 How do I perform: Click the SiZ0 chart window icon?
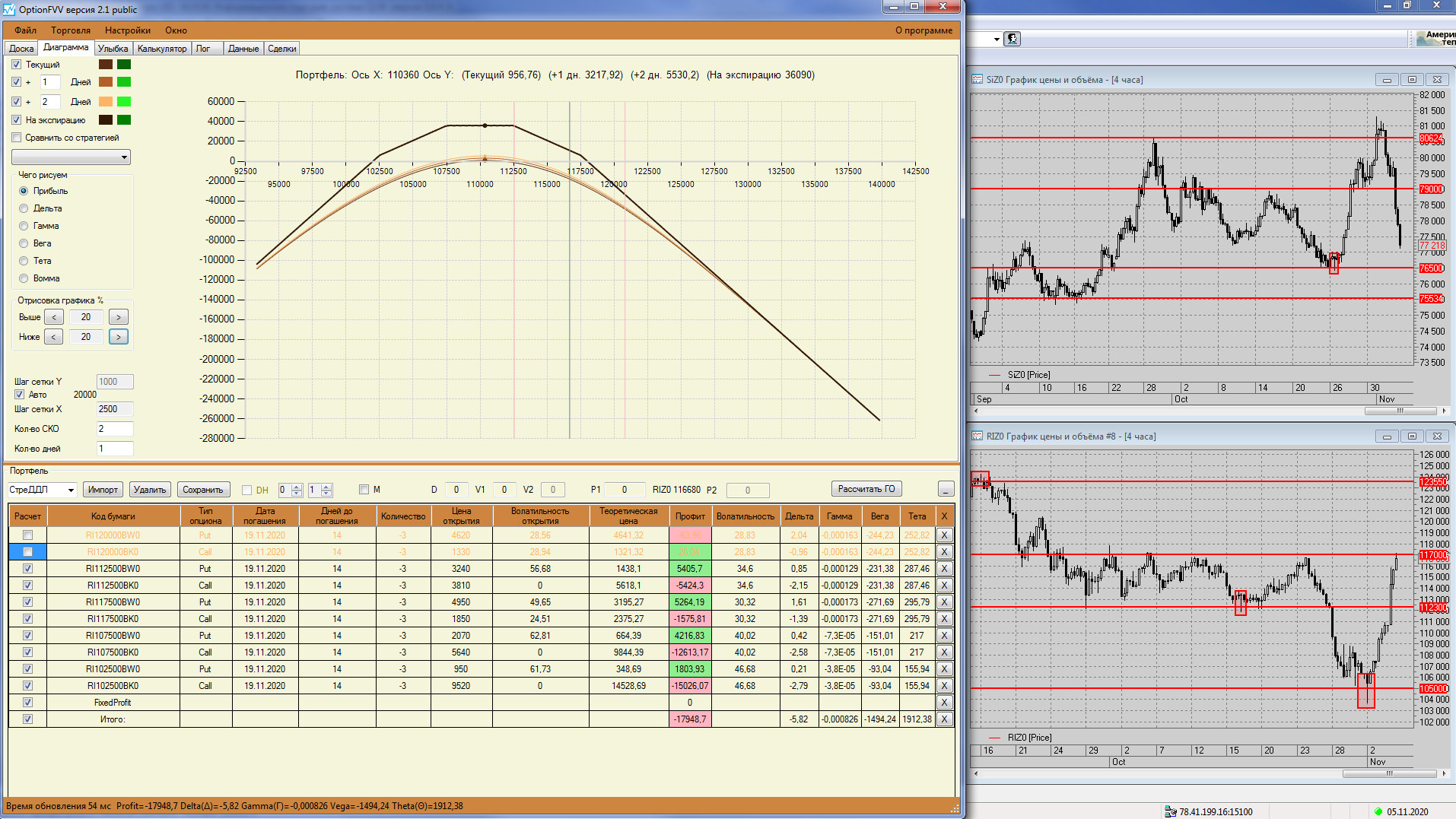point(978,80)
